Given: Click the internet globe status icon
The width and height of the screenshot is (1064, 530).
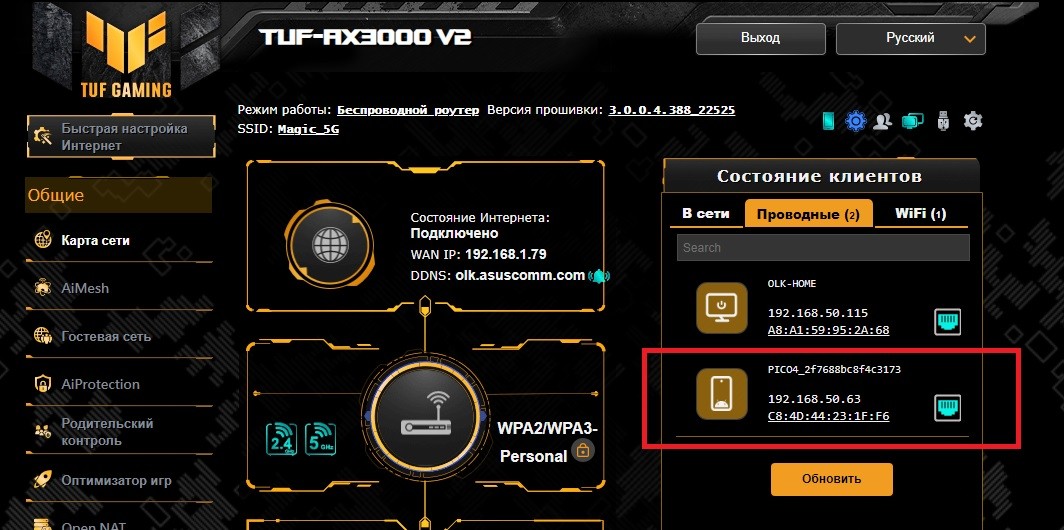Looking at the screenshot, I should pos(328,244).
